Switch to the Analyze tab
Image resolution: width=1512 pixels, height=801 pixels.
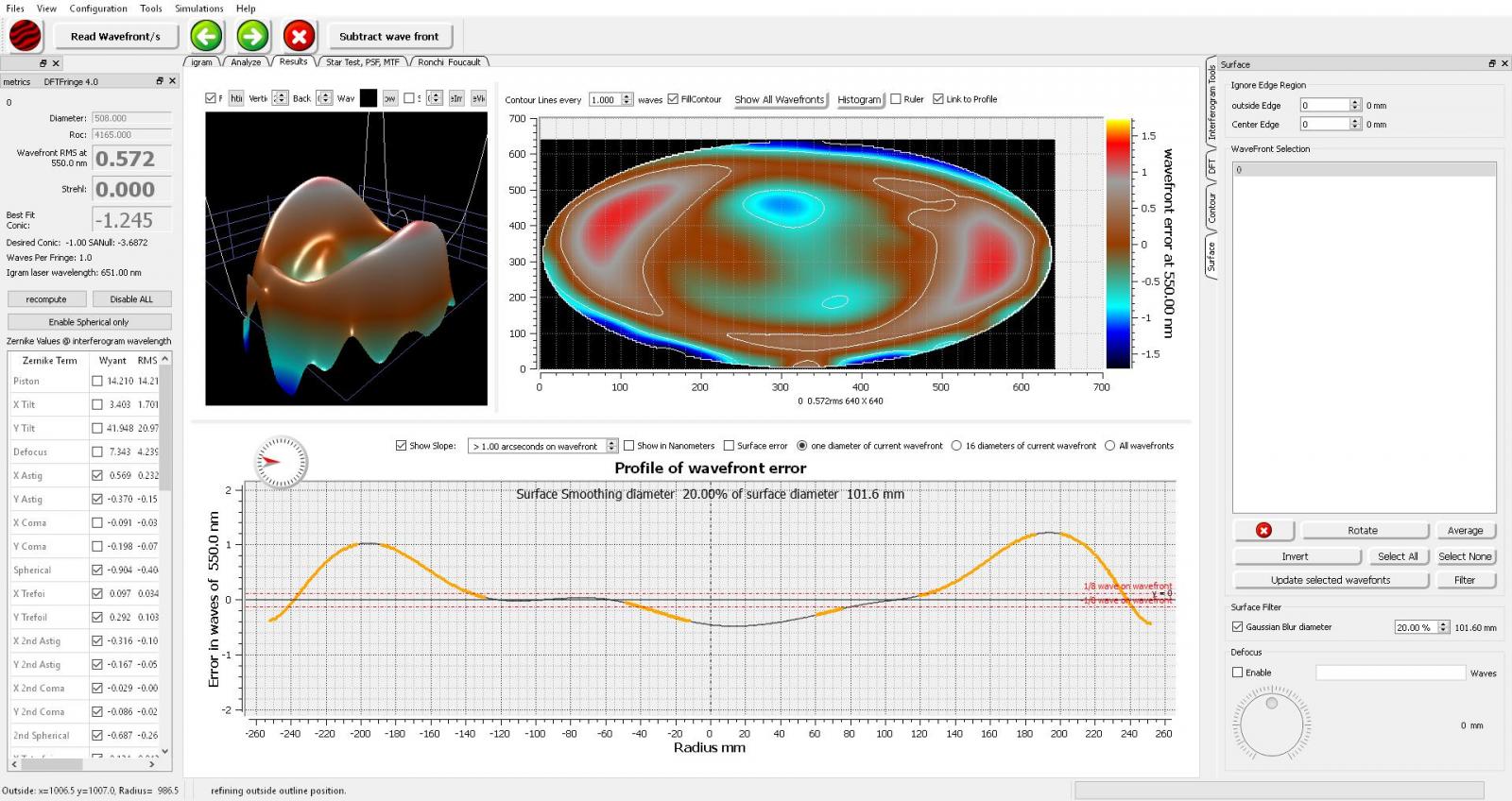point(246,62)
